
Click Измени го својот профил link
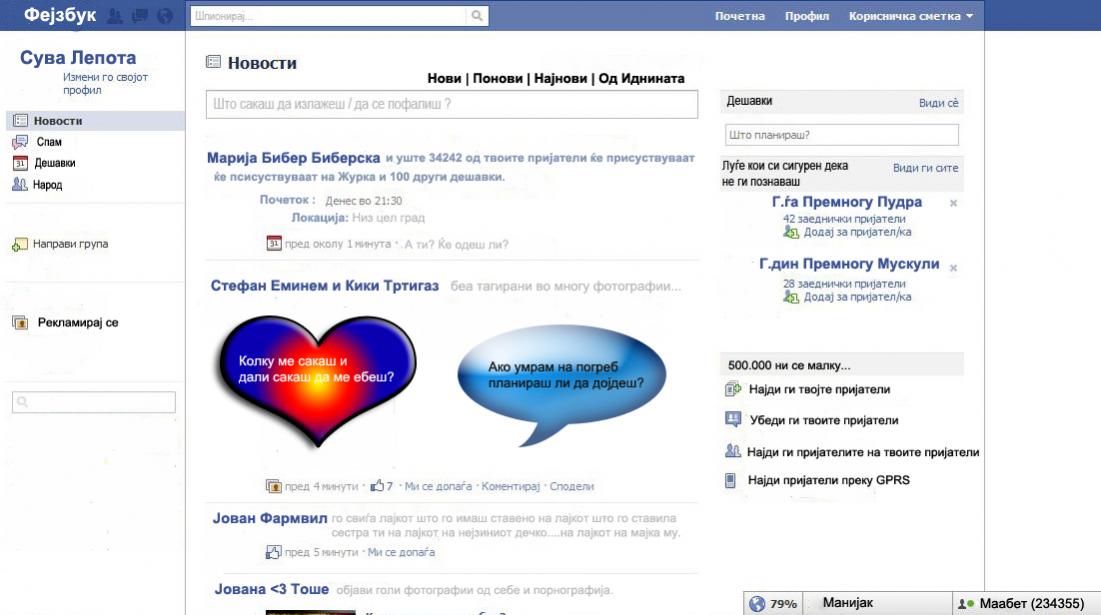click(105, 84)
